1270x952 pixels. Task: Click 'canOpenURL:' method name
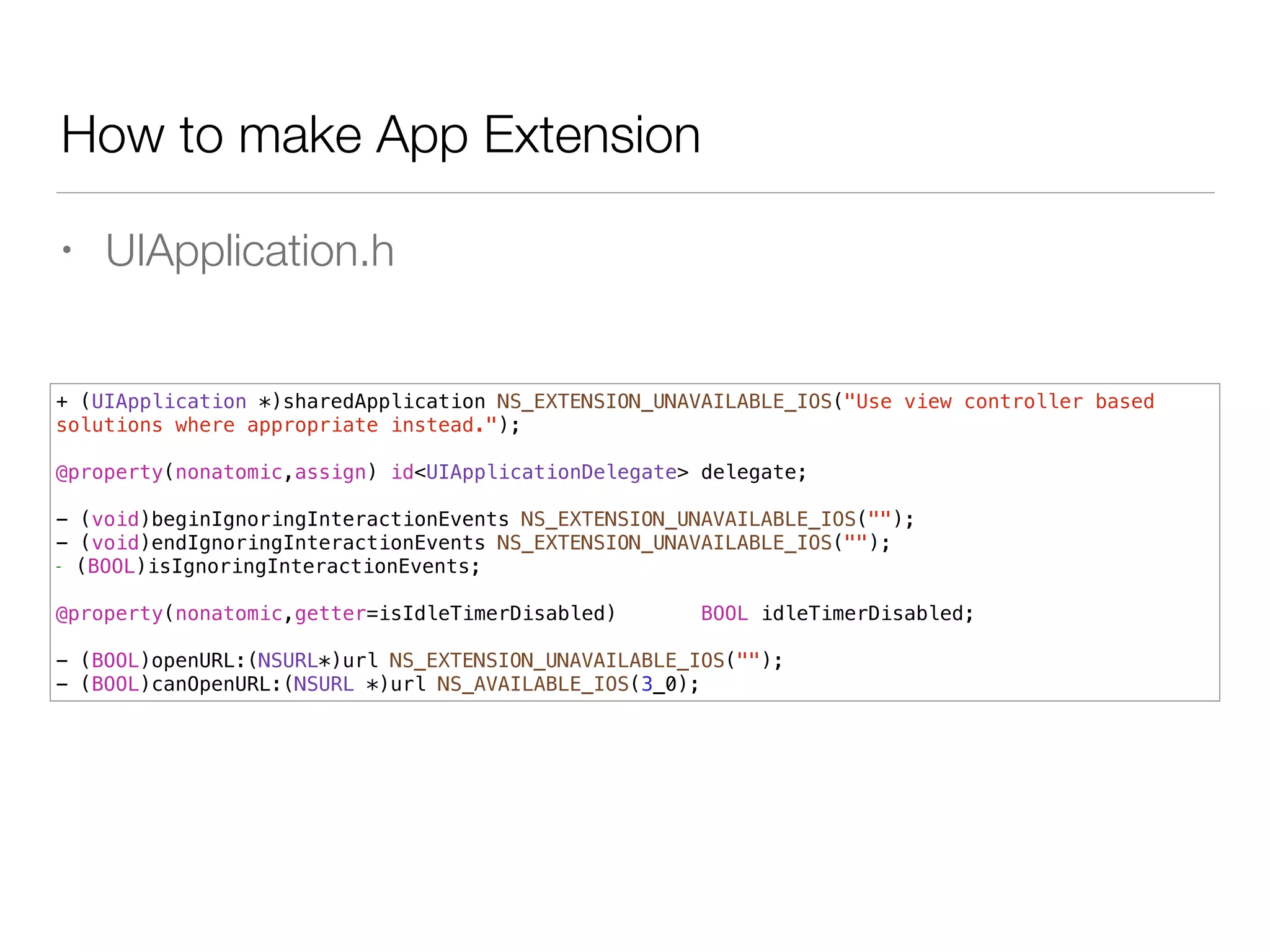[217, 684]
